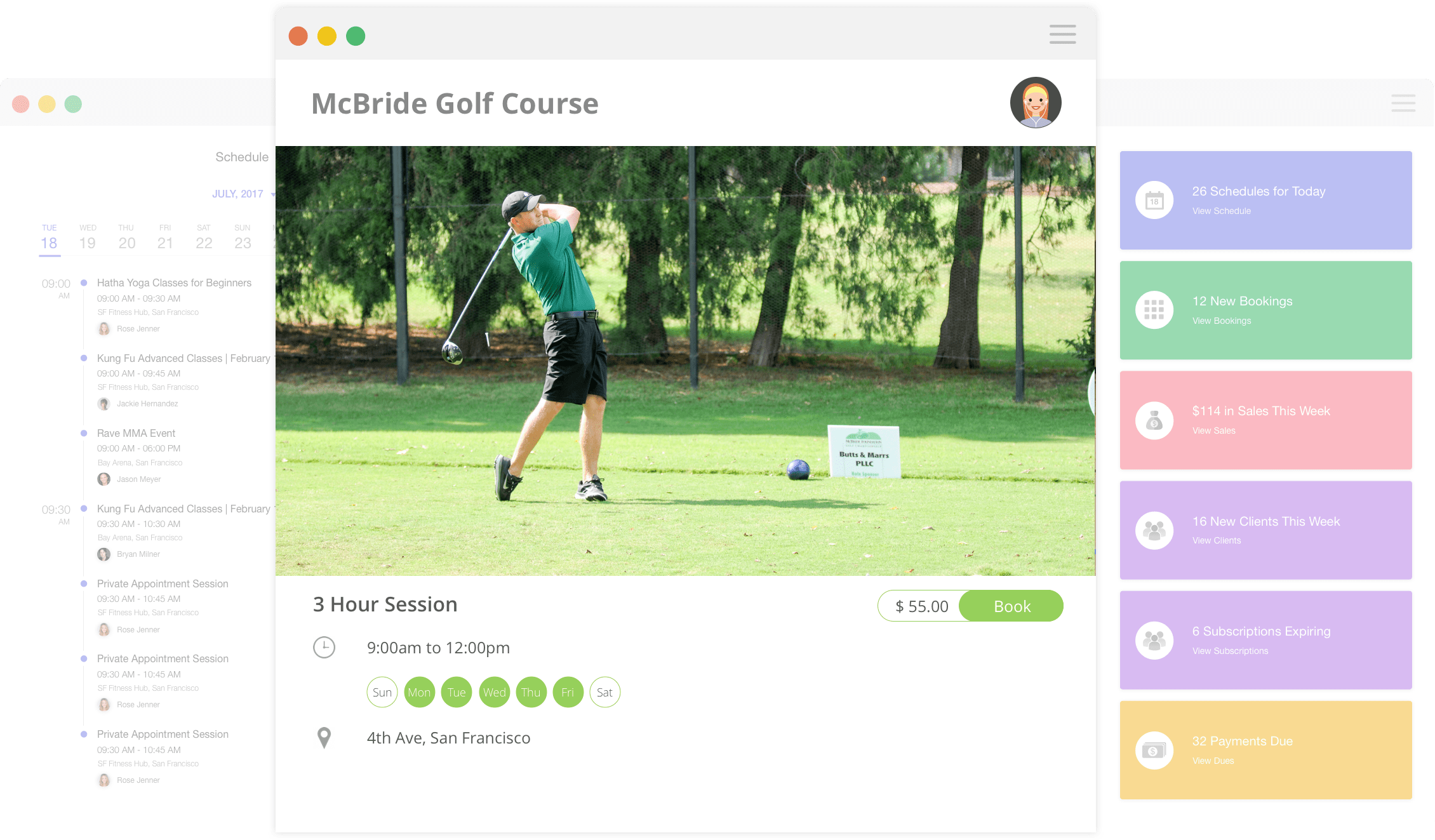Click the people icon on New Clients card

[x=1154, y=530]
